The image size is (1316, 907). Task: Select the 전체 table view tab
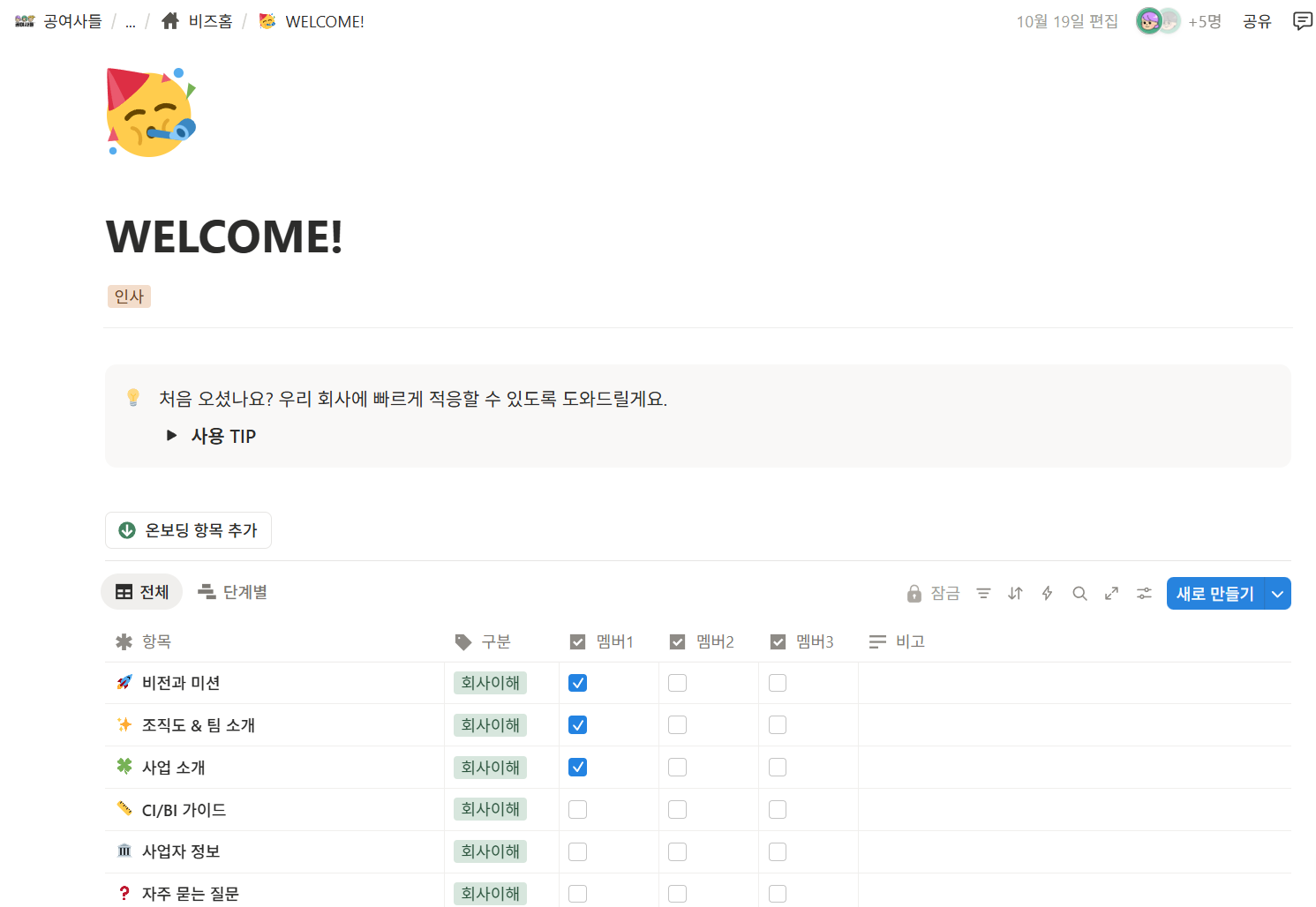click(x=141, y=591)
